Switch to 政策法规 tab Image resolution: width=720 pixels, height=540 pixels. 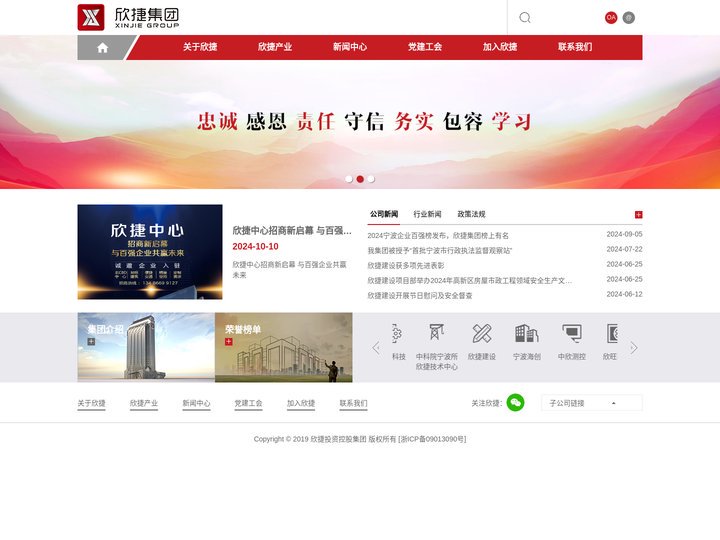coord(471,214)
